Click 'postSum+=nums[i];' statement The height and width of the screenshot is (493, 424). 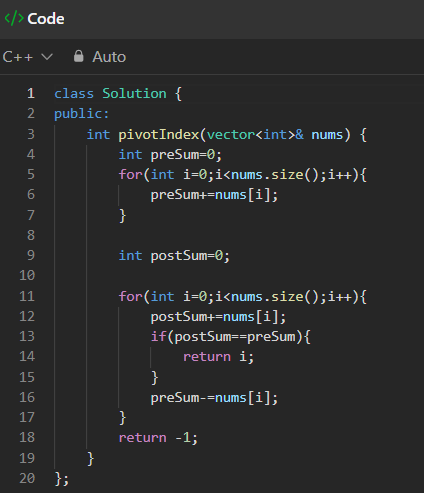(x=218, y=317)
